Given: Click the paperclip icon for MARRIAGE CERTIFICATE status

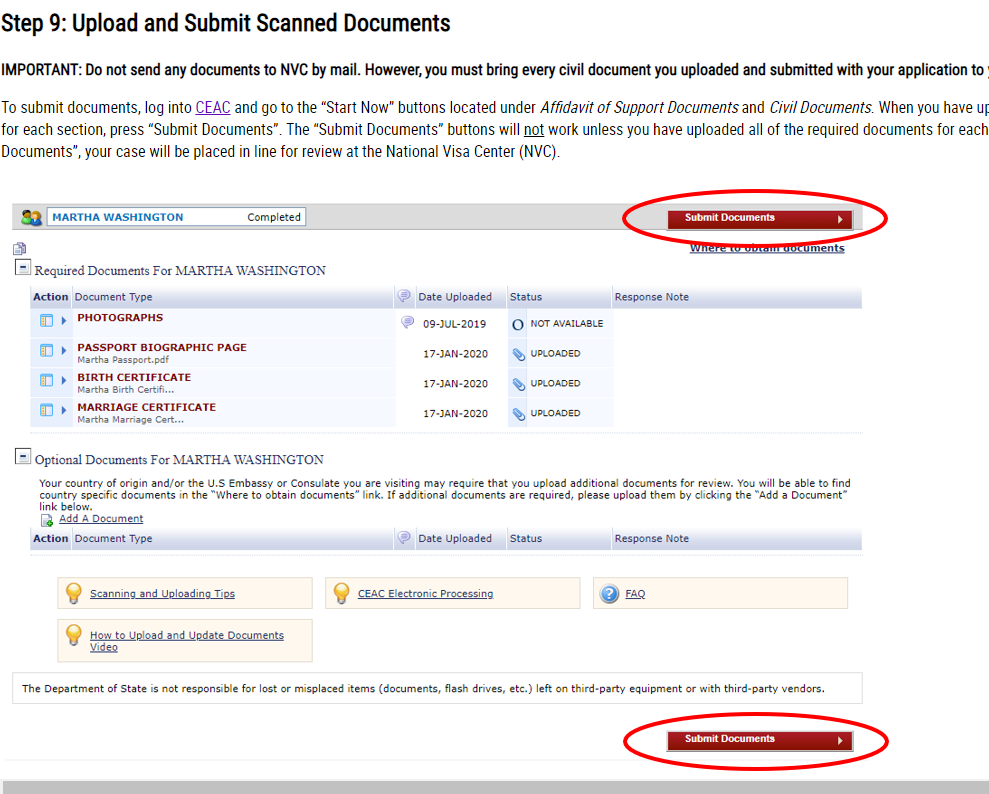Looking at the screenshot, I should point(518,414).
